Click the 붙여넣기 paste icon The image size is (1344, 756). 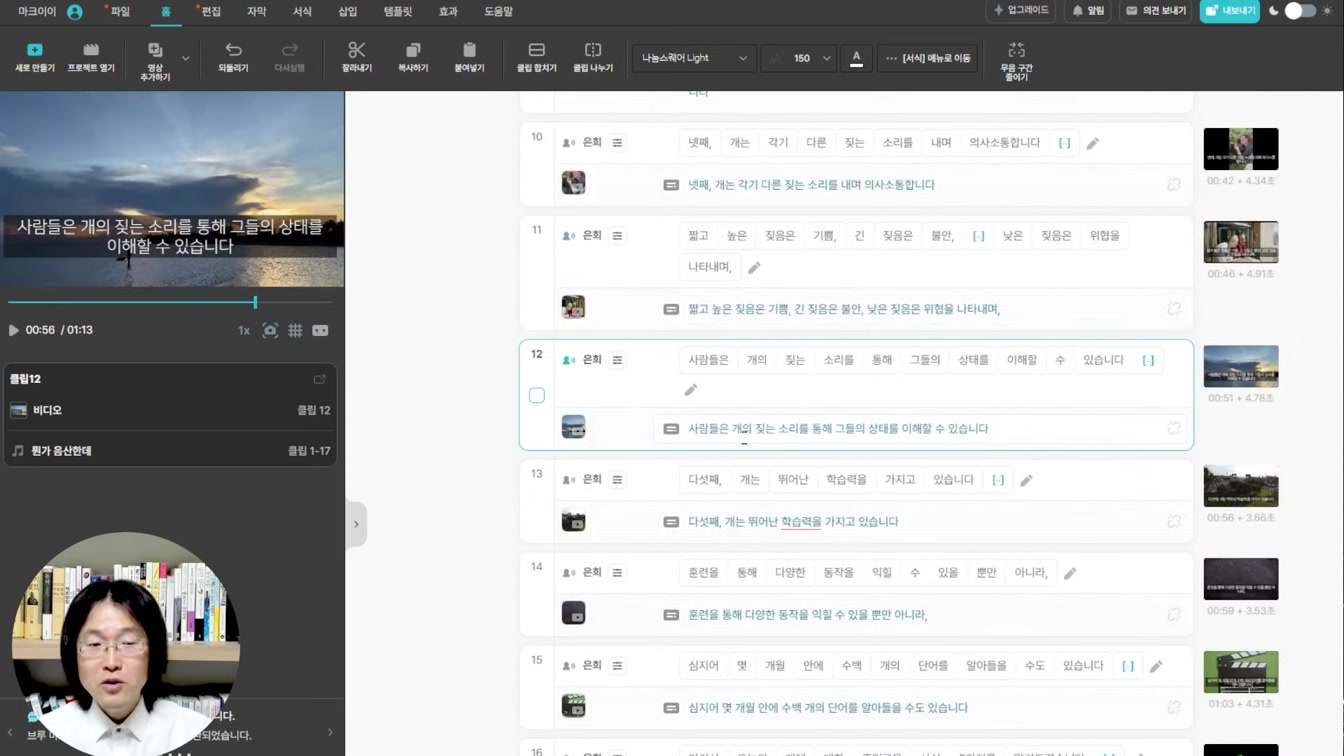tap(469, 57)
